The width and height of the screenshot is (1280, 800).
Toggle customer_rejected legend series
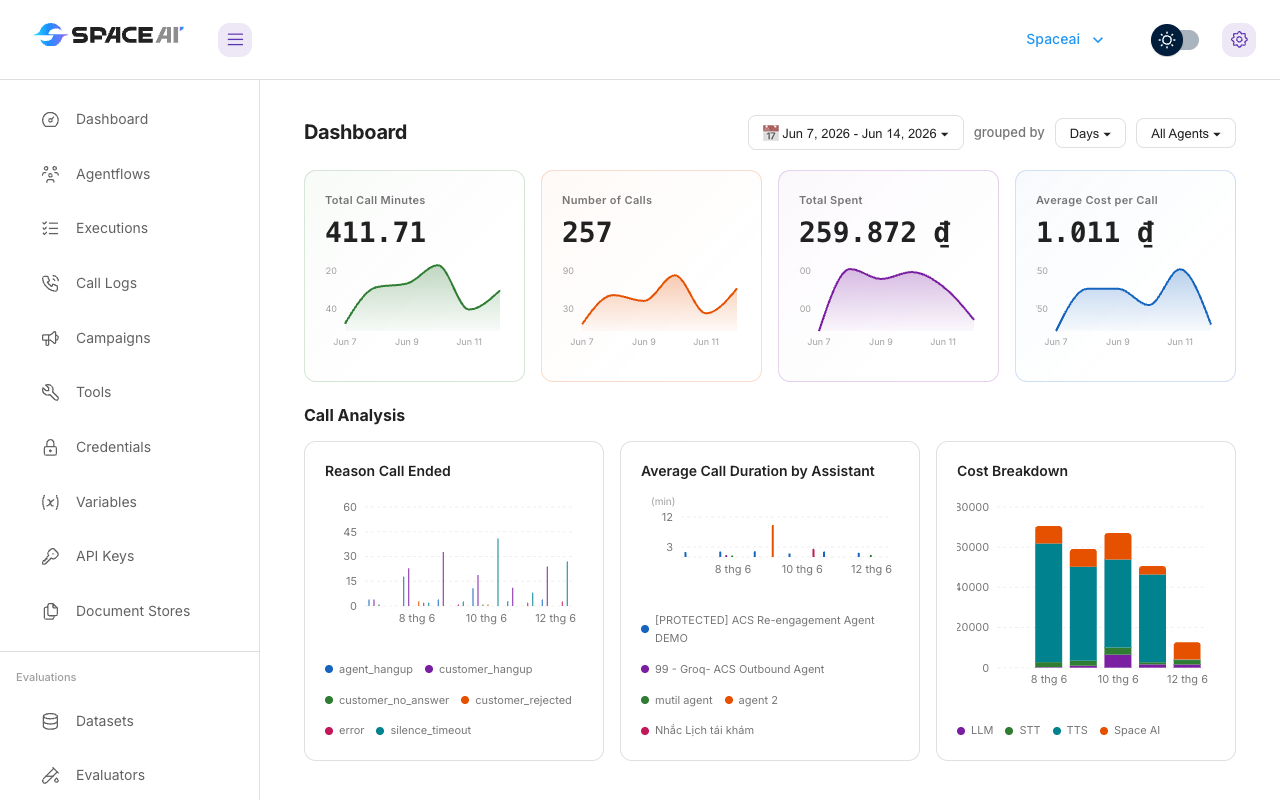(517, 700)
